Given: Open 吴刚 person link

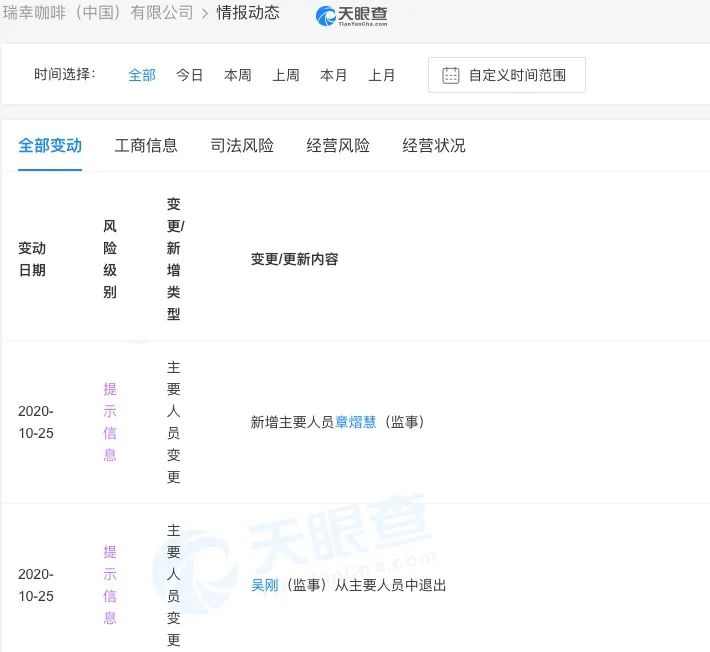Looking at the screenshot, I should tap(264, 585).
